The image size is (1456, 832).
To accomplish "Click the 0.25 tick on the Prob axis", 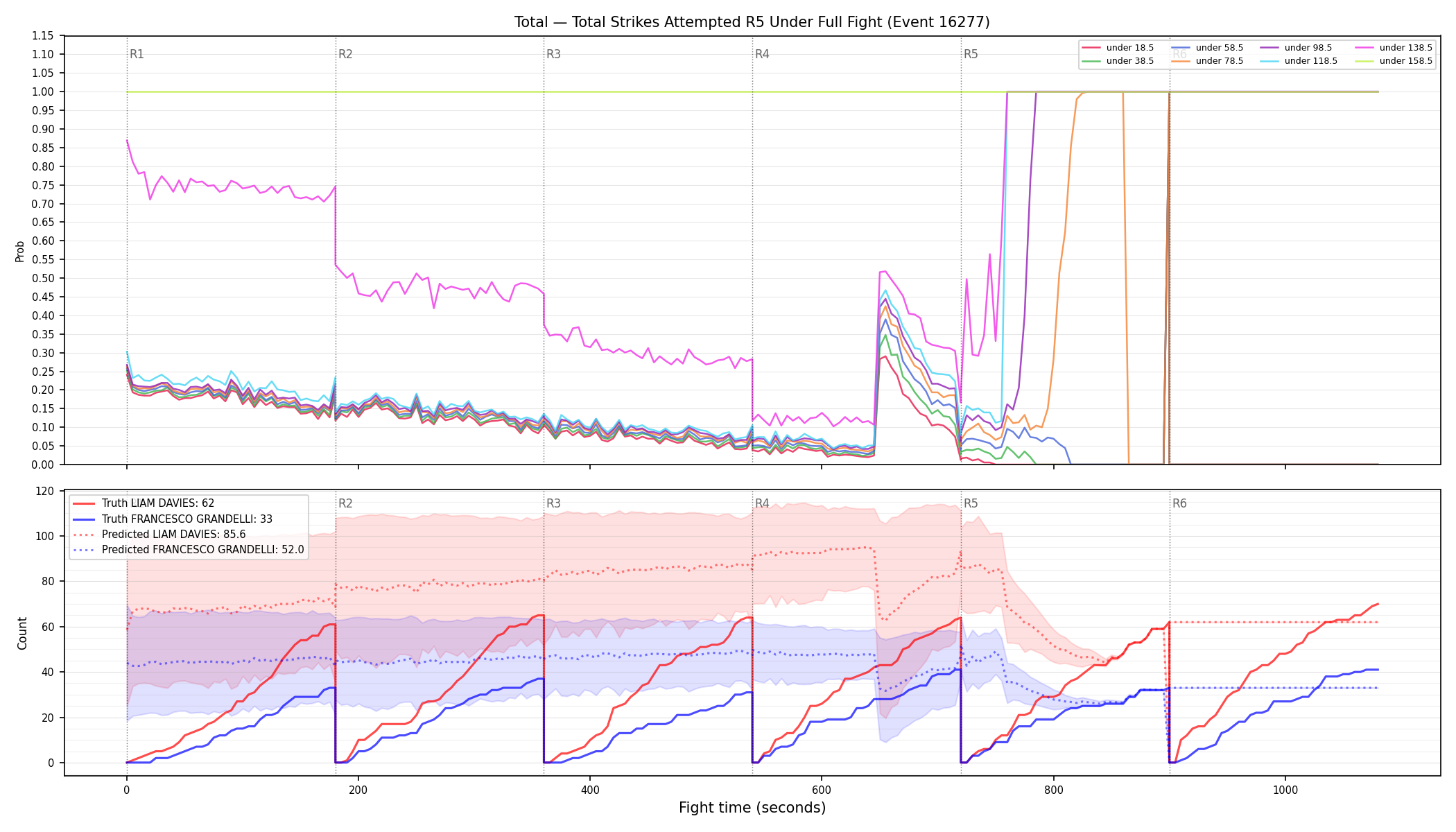I will pyautogui.click(x=43, y=372).
